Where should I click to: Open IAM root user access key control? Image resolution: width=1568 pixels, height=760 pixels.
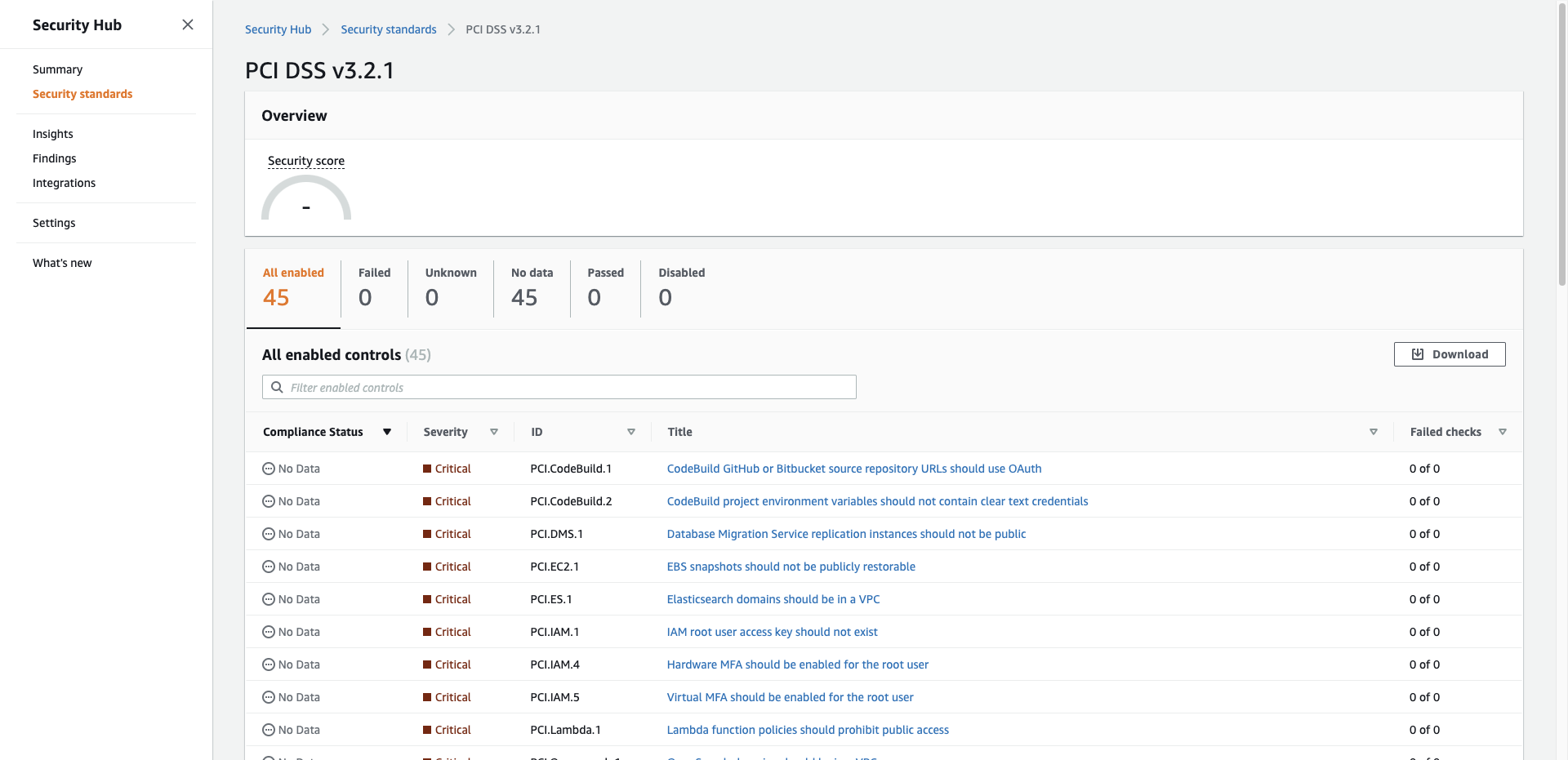click(772, 632)
